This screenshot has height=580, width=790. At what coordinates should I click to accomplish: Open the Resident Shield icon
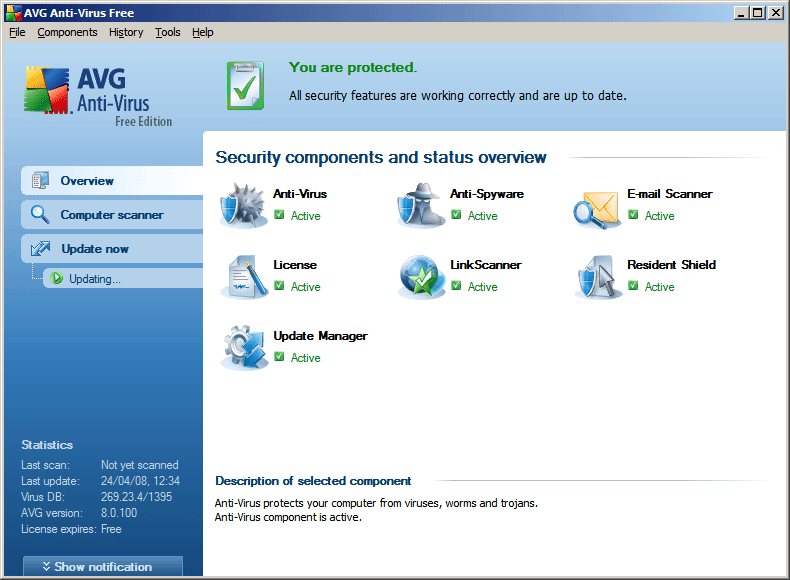(x=599, y=277)
